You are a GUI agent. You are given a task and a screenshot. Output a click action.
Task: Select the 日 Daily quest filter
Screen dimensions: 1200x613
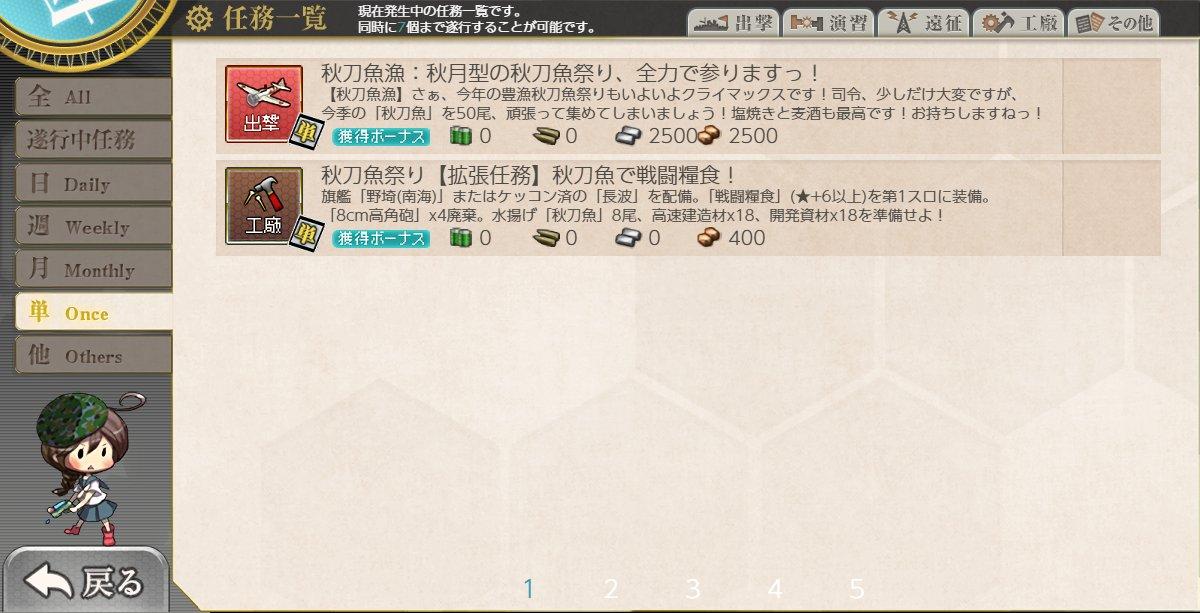[93, 184]
